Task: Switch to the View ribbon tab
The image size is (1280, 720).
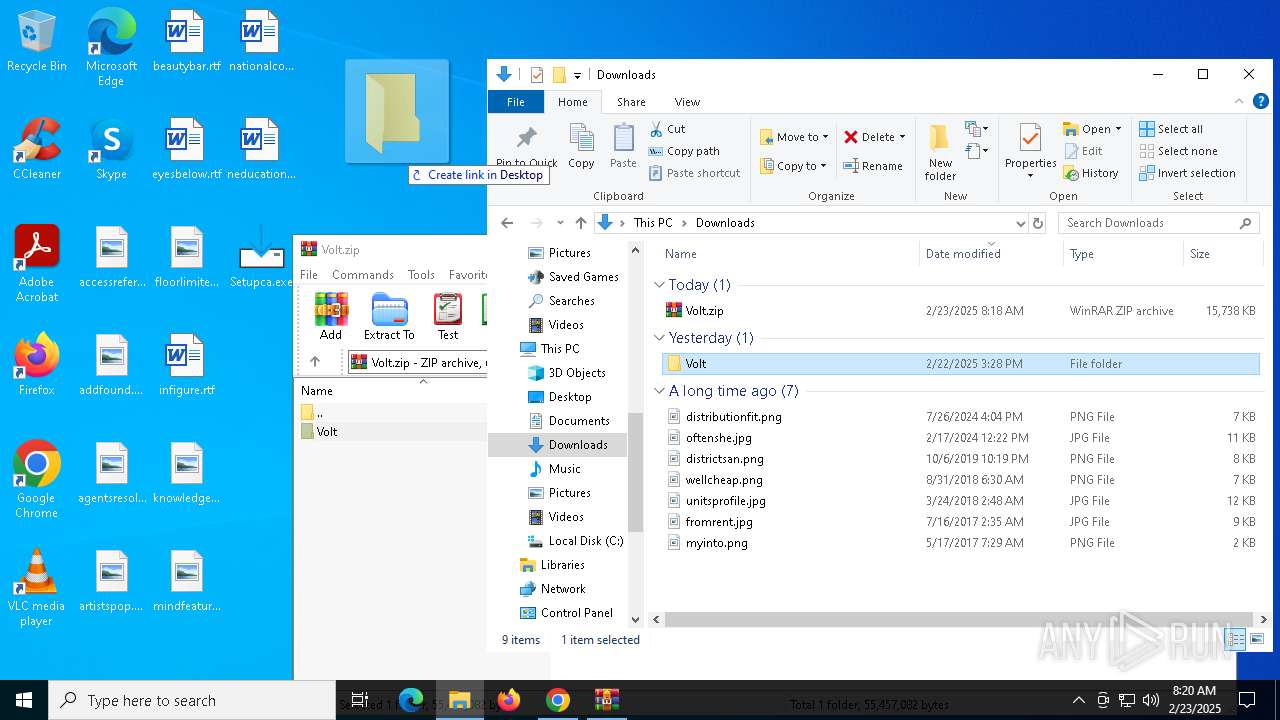Action: click(x=687, y=101)
